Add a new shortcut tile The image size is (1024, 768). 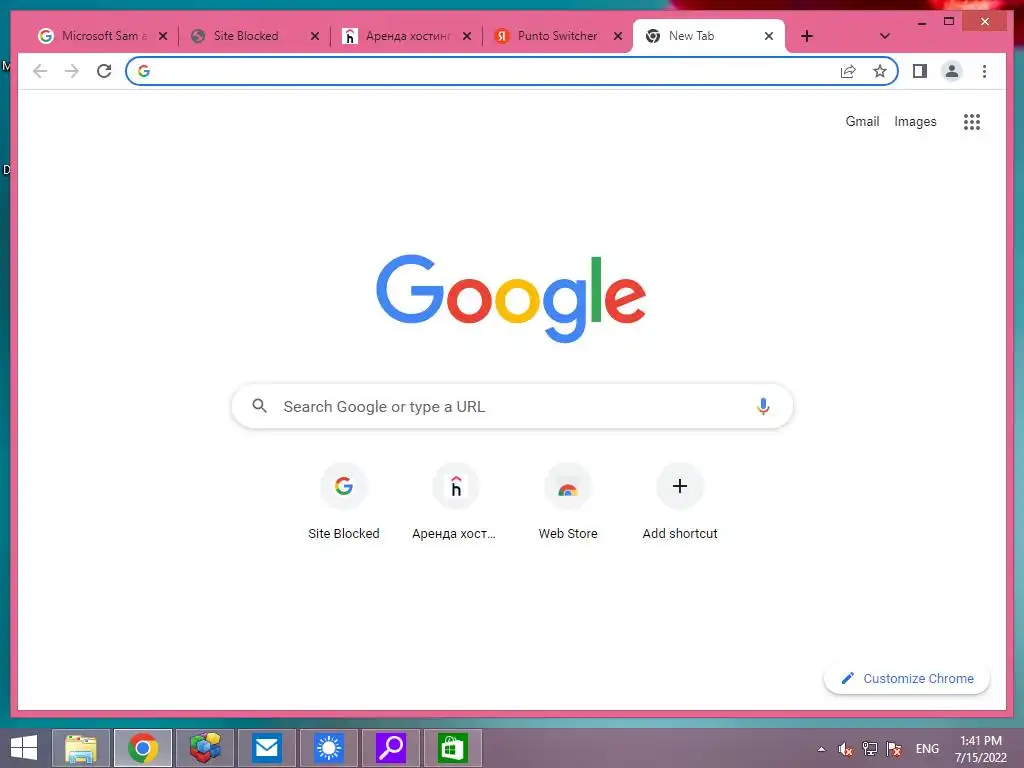click(x=679, y=502)
